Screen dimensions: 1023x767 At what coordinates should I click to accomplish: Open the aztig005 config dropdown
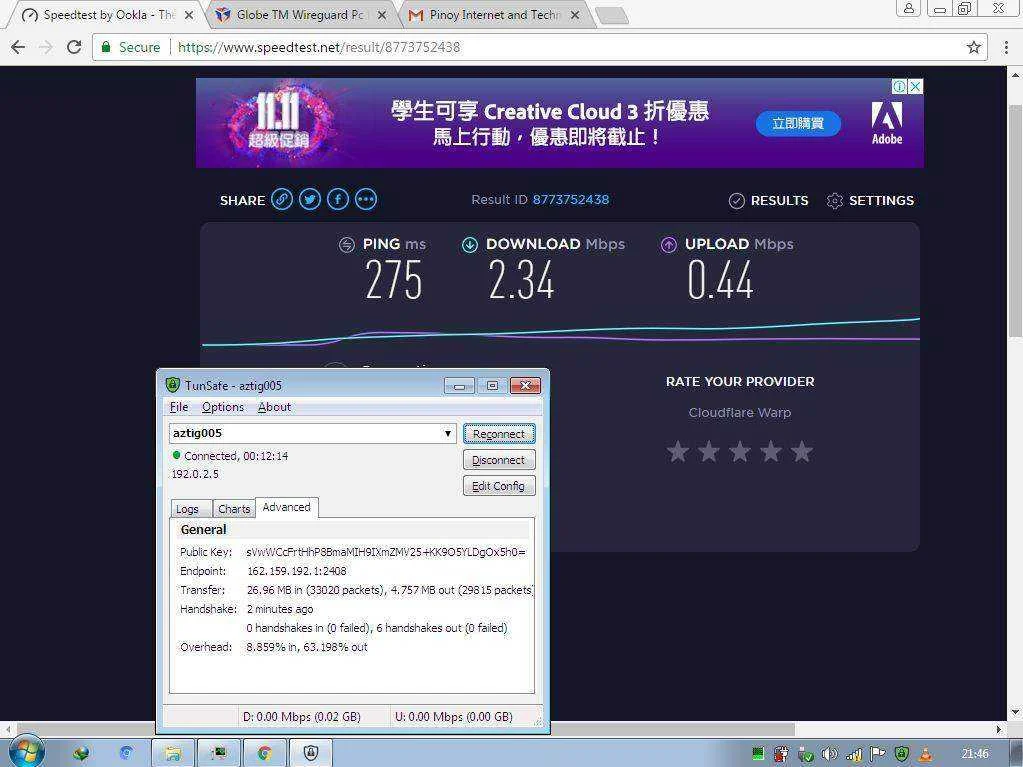click(448, 433)
